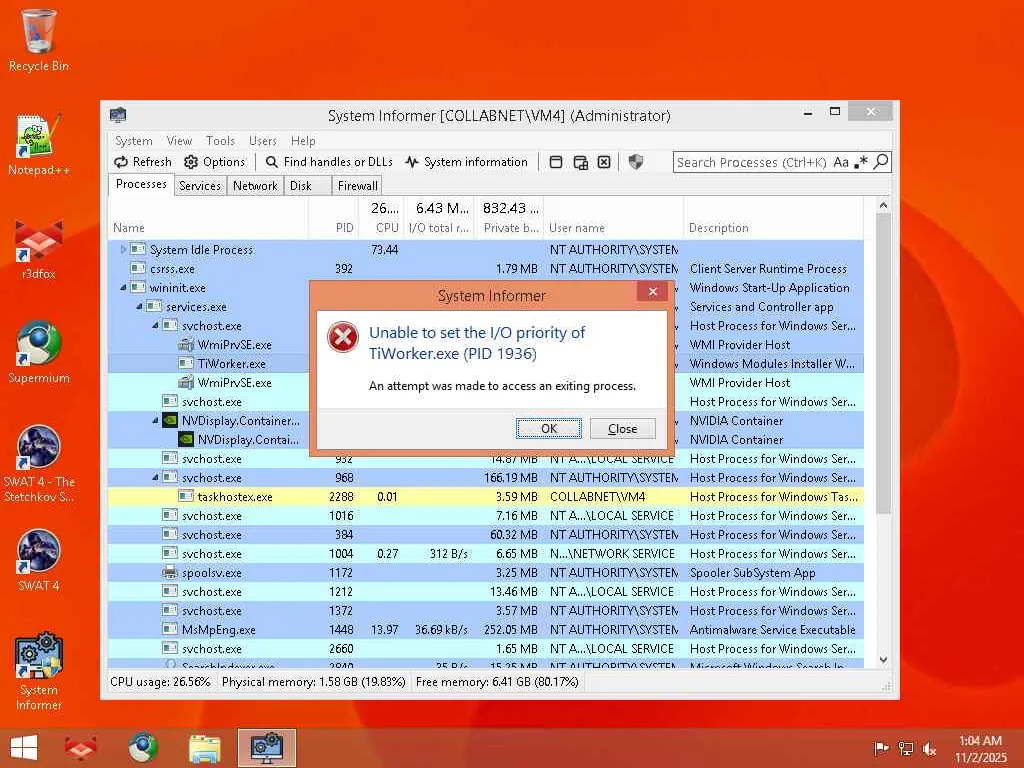
Task: Switch to the Firewall tab
Action: pos(357,185)
